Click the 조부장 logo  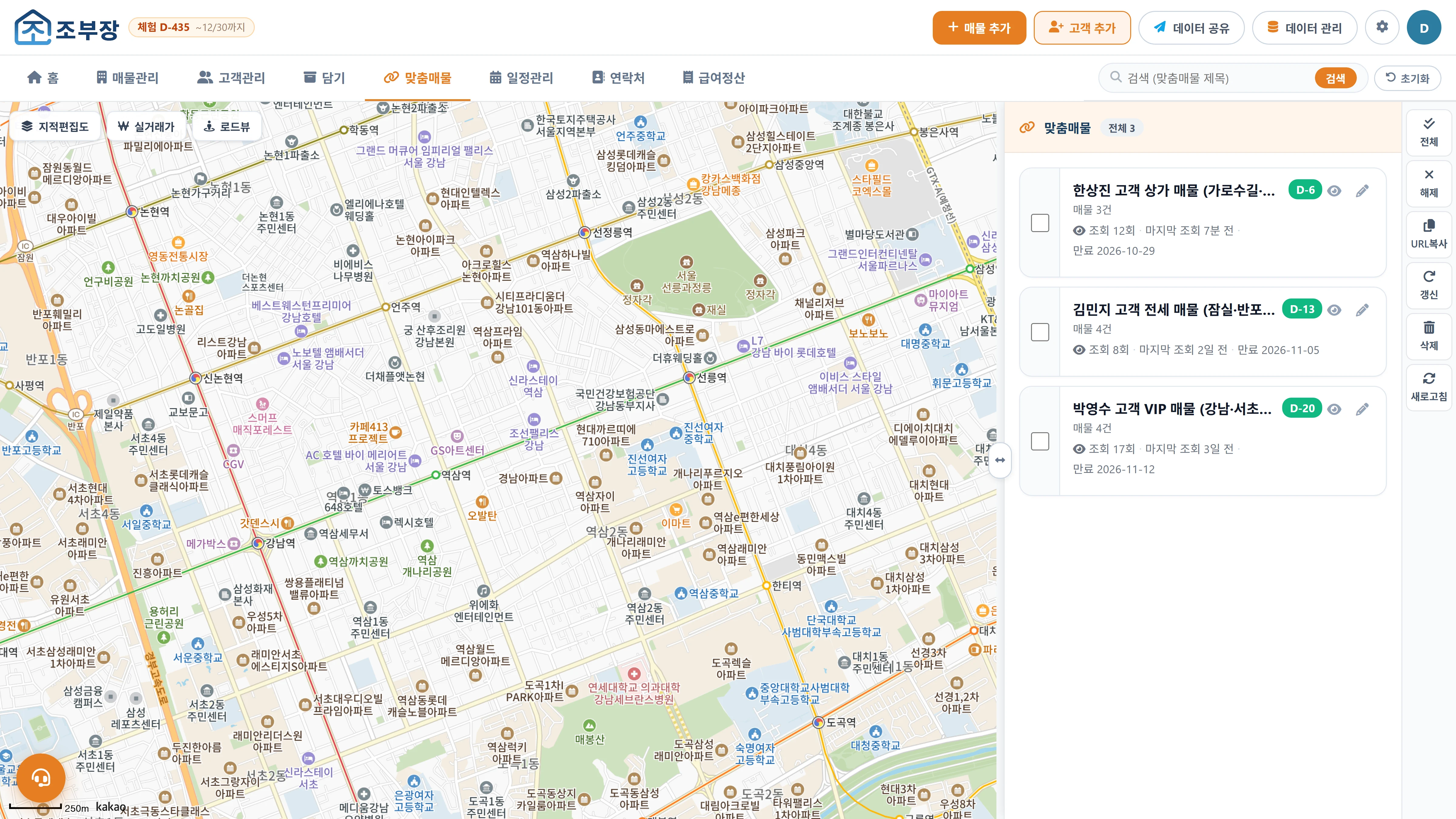tap(67, 27)
